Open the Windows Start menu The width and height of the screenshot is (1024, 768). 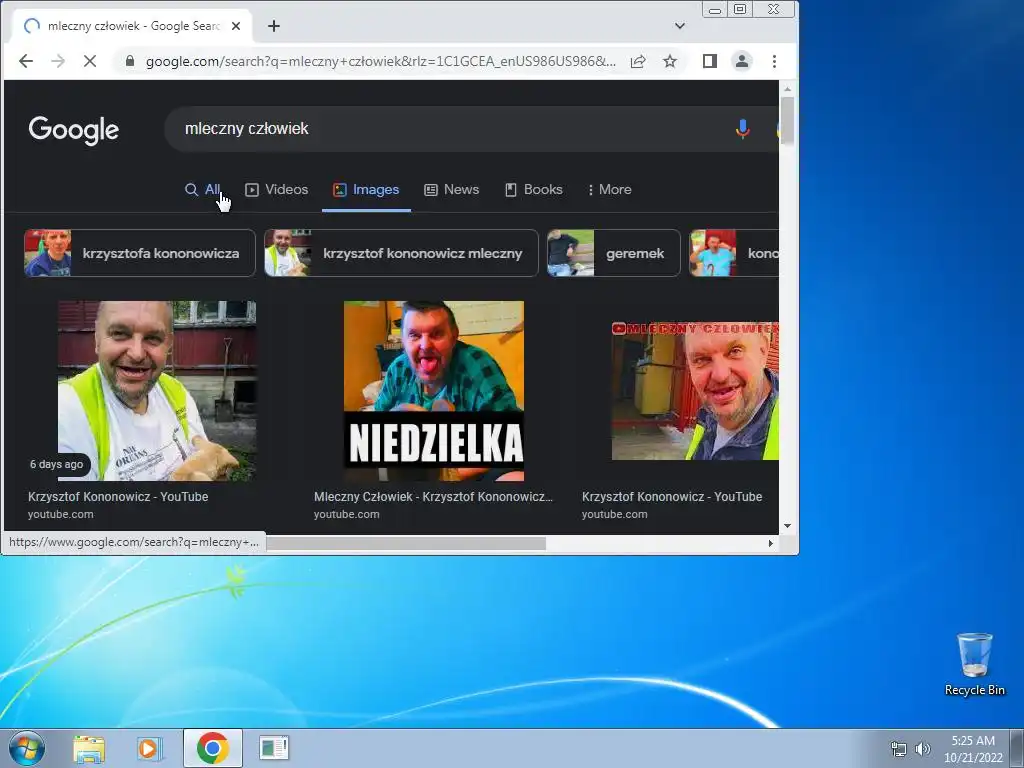click(x=27, y=748)
